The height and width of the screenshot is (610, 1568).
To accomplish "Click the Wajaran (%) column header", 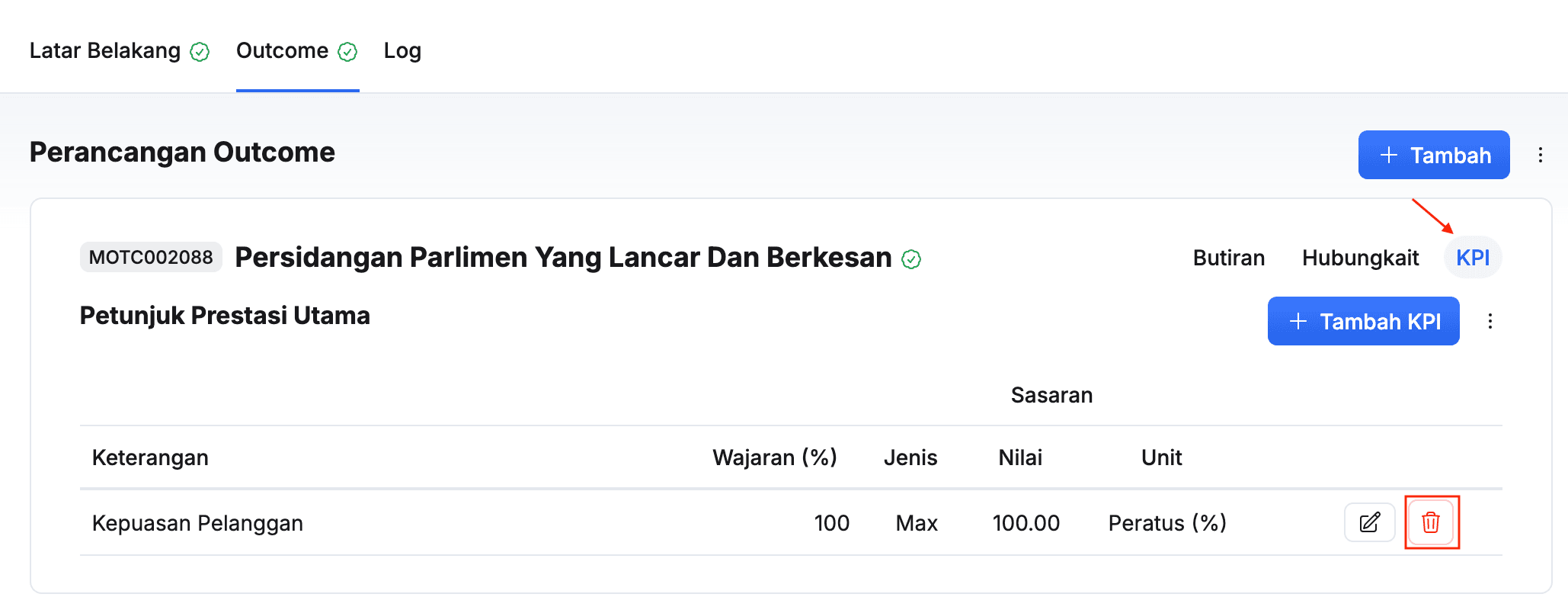I will (774, 457).
